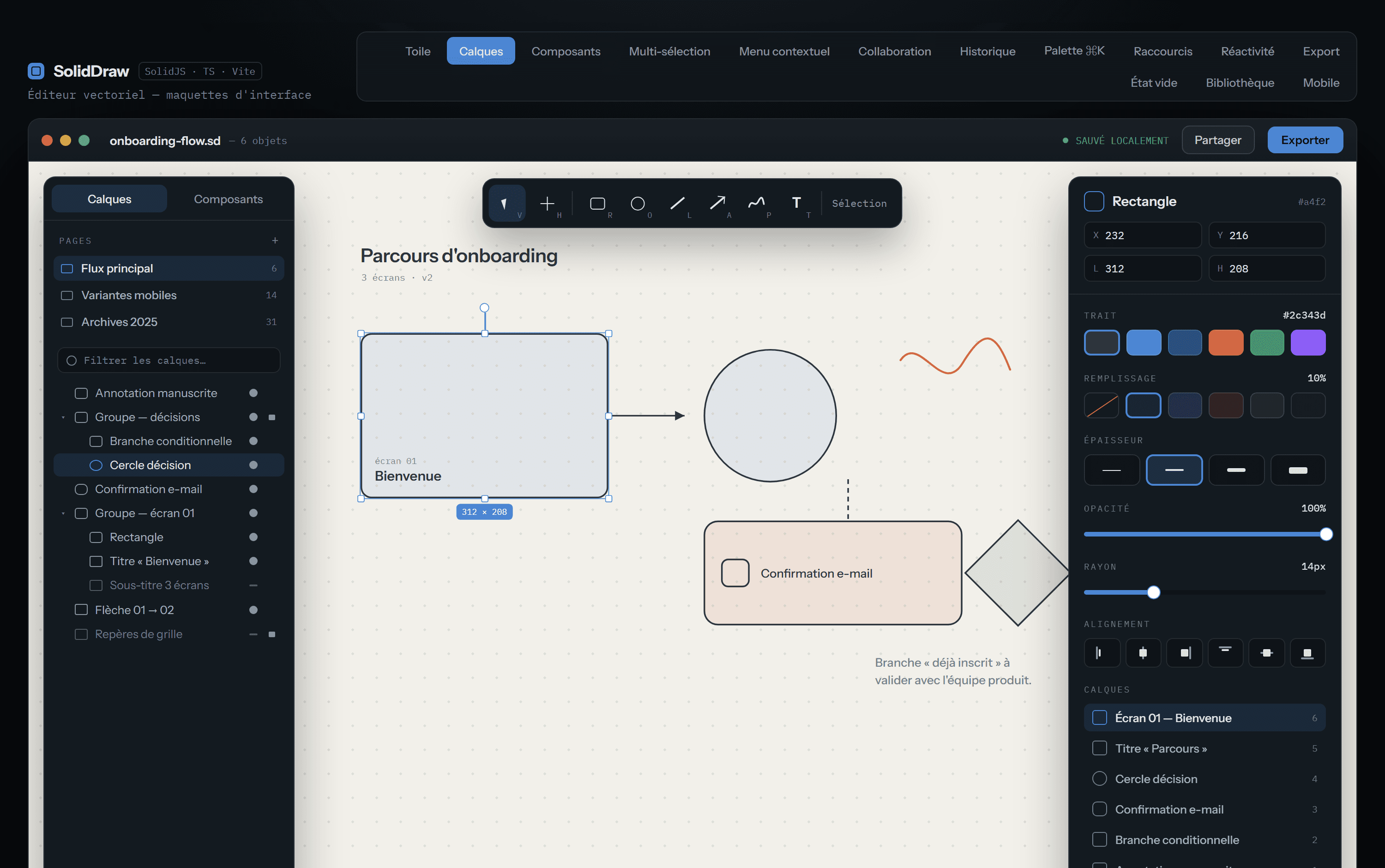Choose the Rectangle (R) drawing tool
This screenshot has height=868, width=1385.
(597, 203)
